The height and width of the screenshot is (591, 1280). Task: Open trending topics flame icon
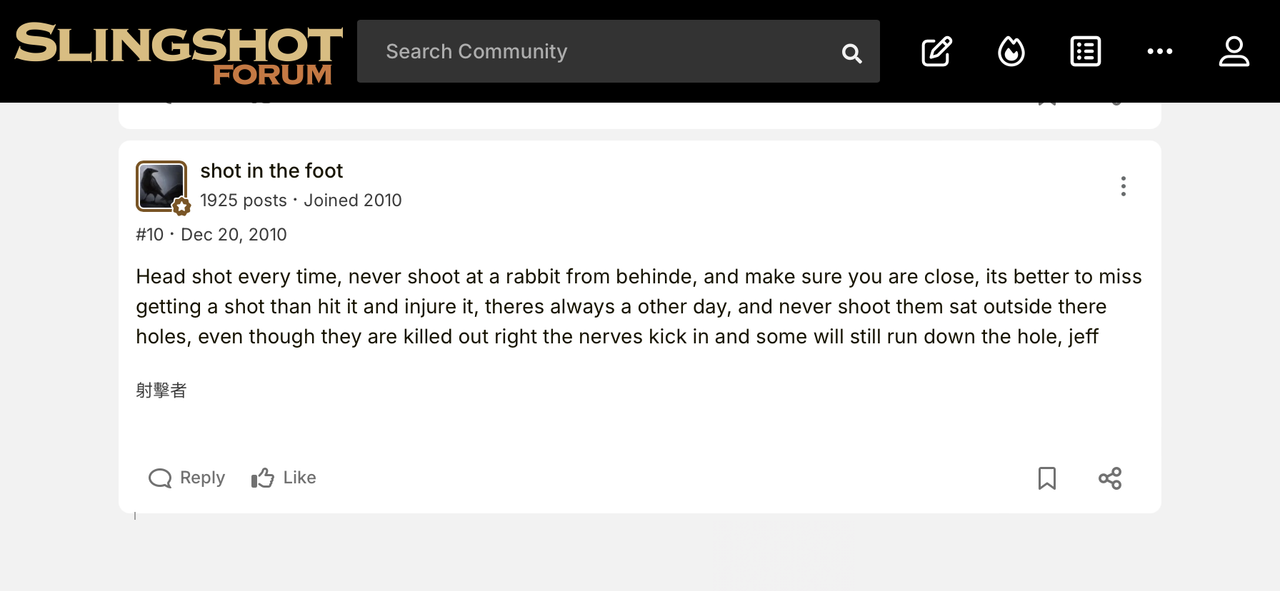[x=1011, y=51]
